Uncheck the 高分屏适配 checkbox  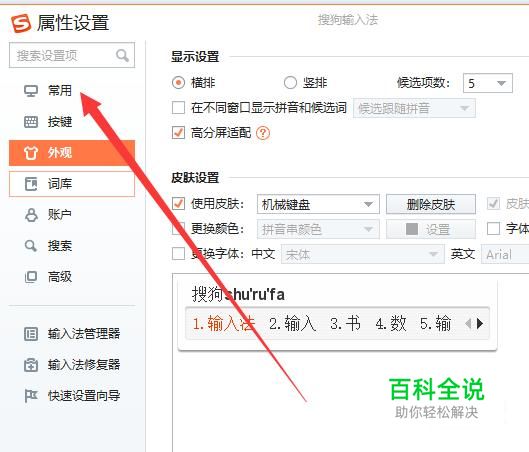click(178, 133)
